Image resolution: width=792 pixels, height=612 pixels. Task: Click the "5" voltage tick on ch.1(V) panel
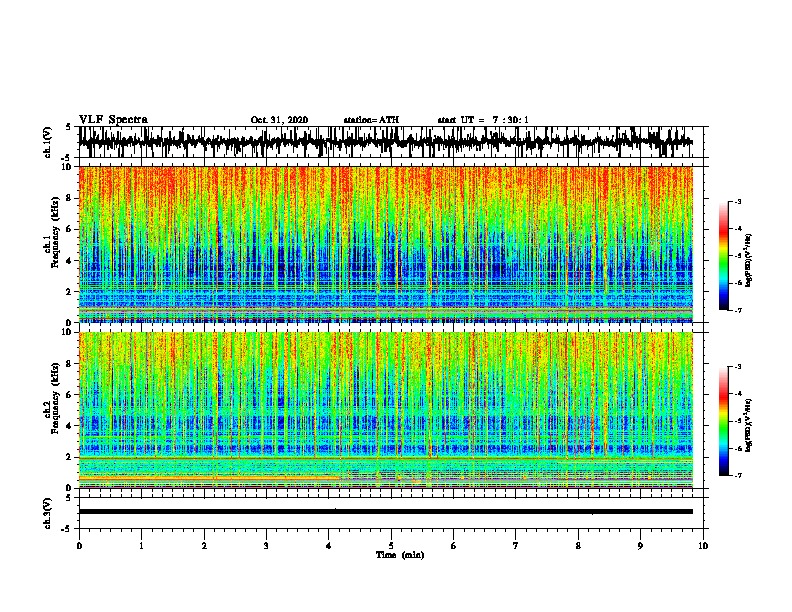(68, 127)
